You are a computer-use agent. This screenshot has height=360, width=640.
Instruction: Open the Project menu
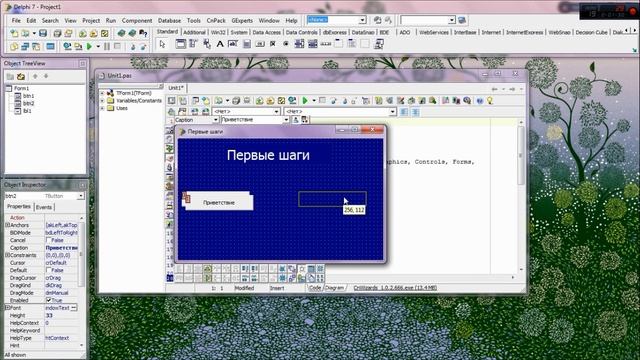(x=91, y=20)
